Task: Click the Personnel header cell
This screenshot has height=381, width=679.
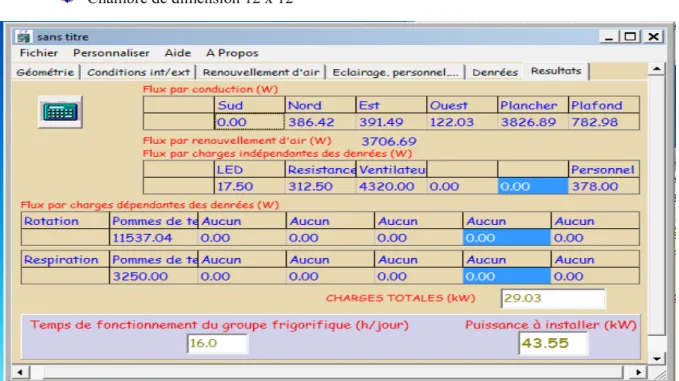Action: click(604, 170)
